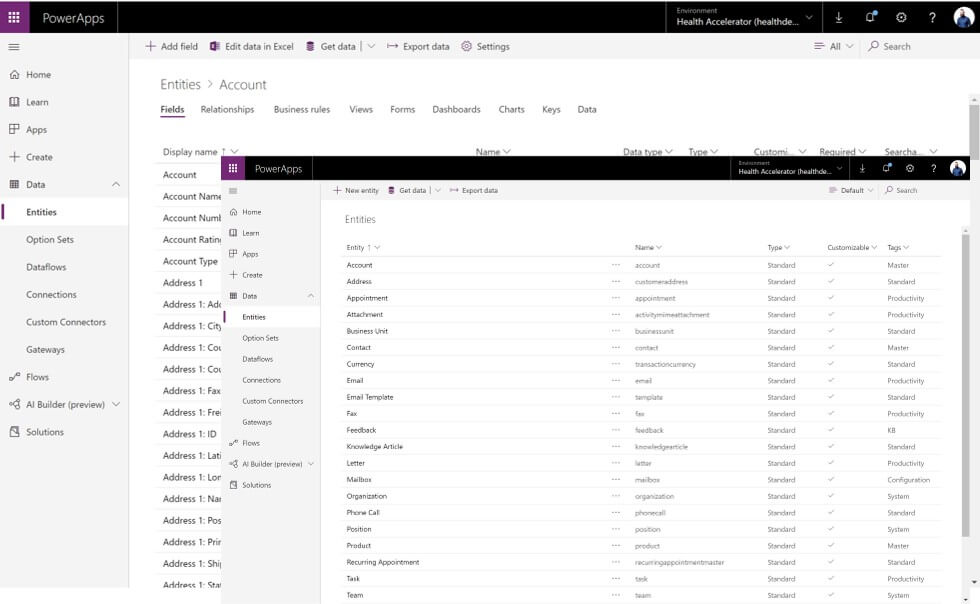Screen dimensions: 980x604
Task: Switch to Forms tab
Action: 402,109
